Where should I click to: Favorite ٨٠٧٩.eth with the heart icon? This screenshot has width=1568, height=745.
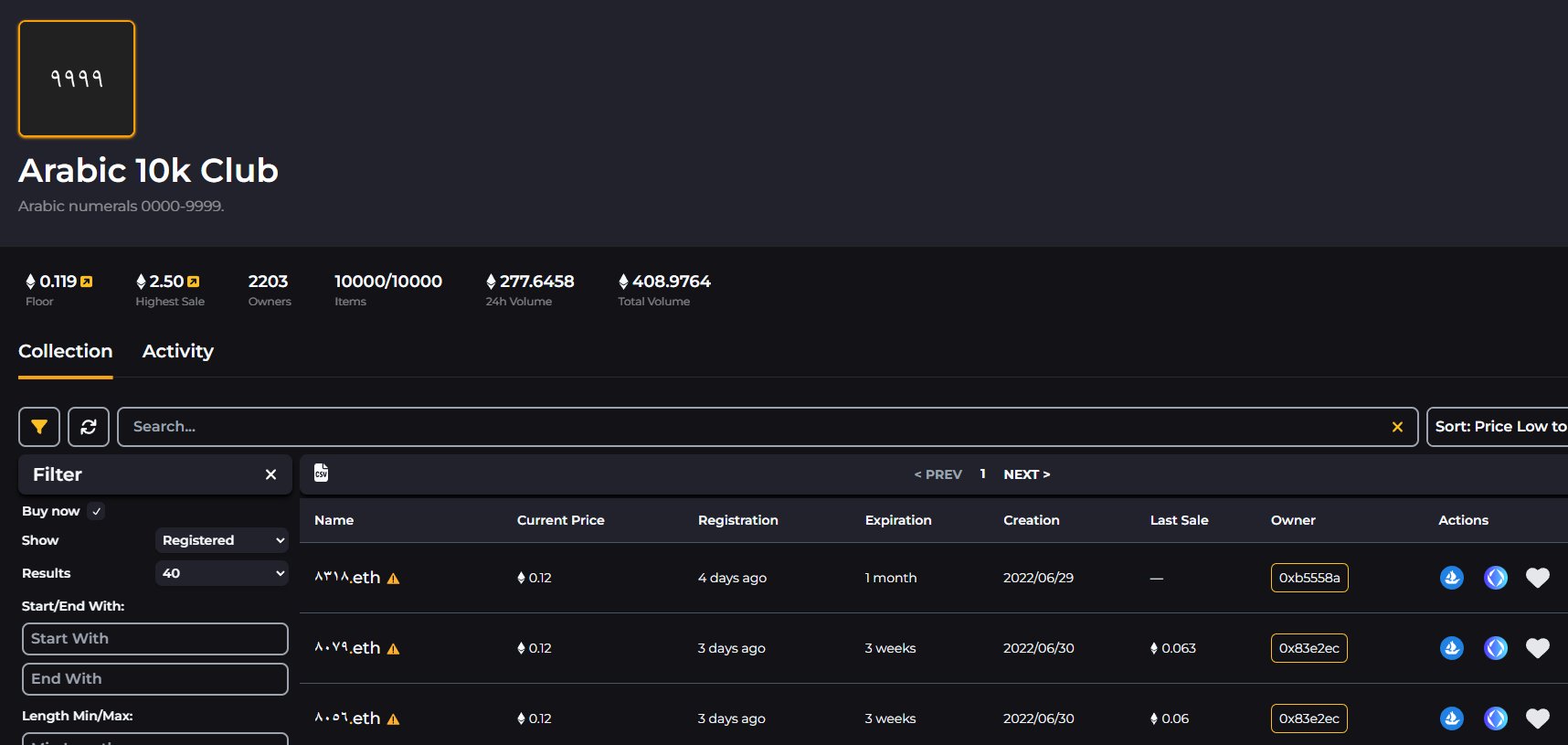click(1538, 648)
